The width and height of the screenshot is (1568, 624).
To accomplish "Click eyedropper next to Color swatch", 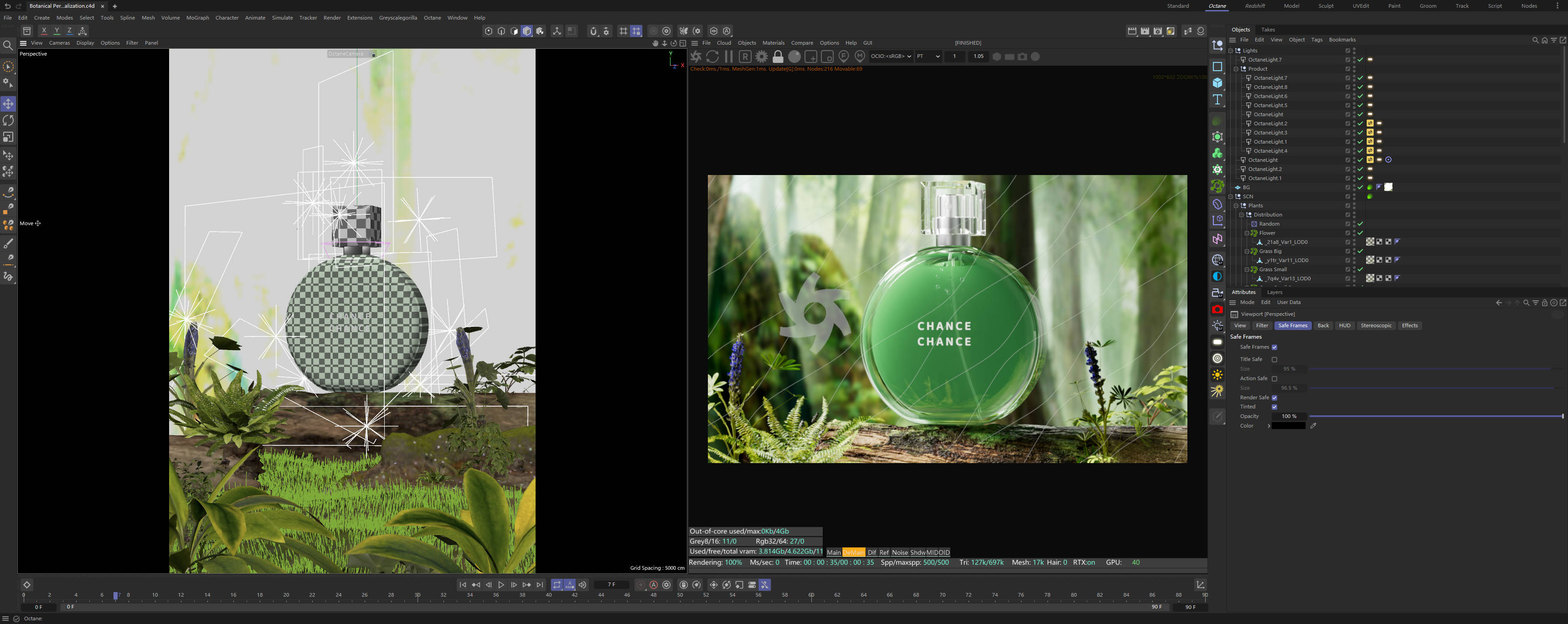I will 1314,426.
